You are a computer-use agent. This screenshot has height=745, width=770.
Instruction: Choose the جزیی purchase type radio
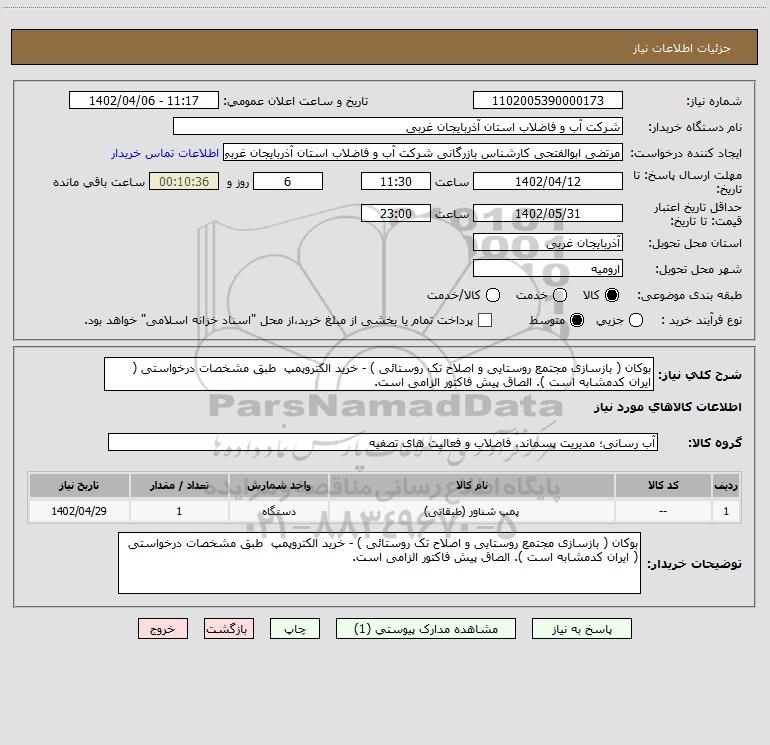[636, 321]
